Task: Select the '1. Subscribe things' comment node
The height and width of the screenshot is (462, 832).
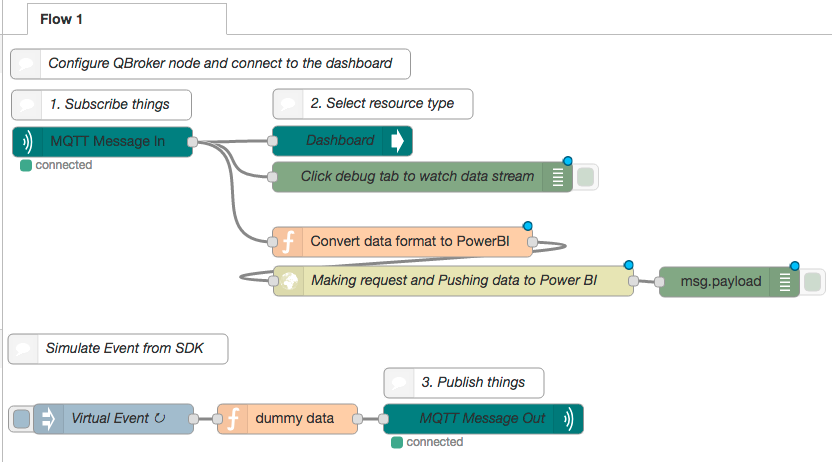Action: pos(108,104)
